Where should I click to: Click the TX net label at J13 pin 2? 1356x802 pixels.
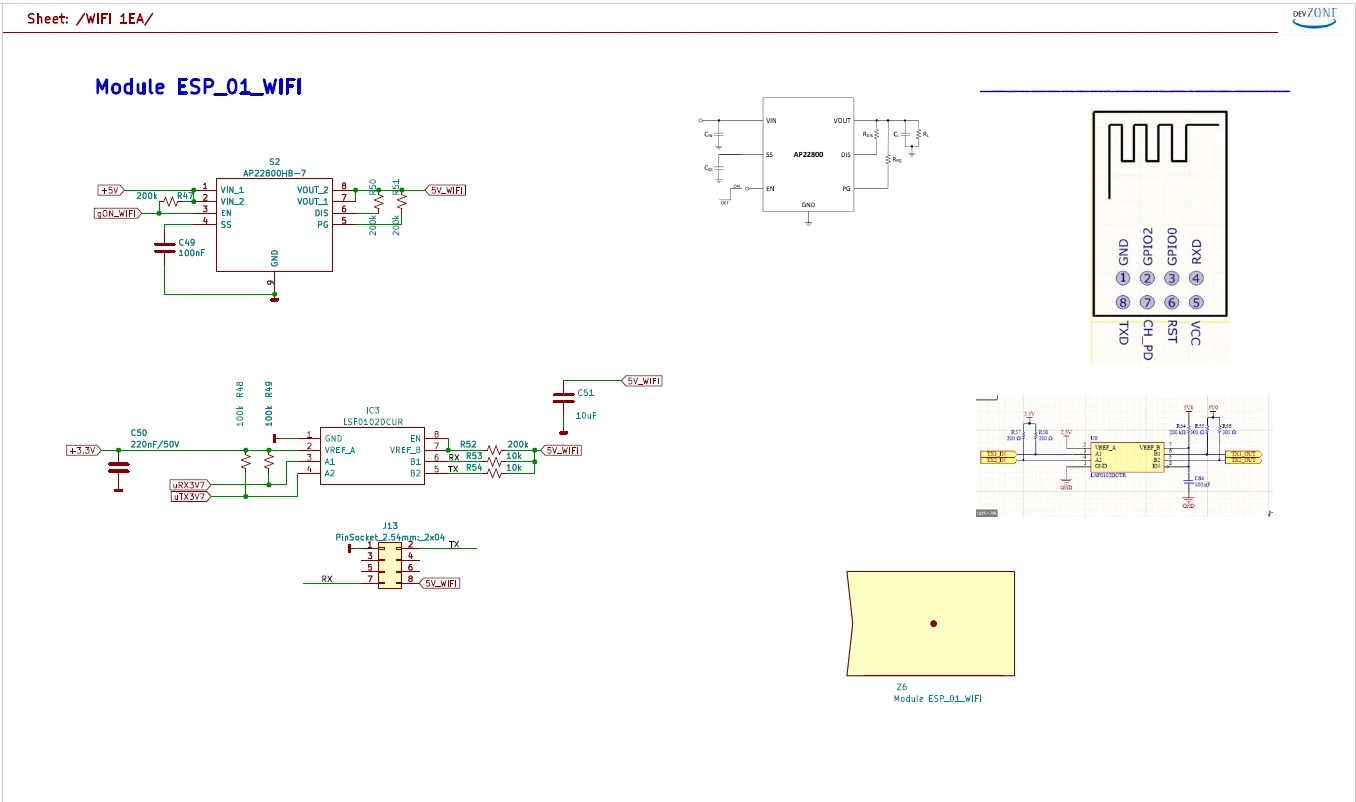click(454, 545)
